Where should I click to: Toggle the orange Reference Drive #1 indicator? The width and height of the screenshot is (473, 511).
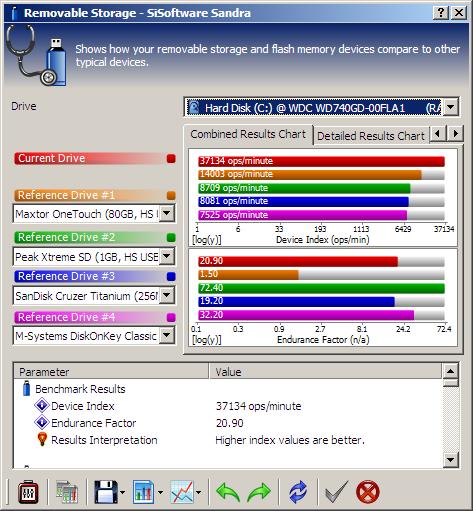tap(171, 196)
